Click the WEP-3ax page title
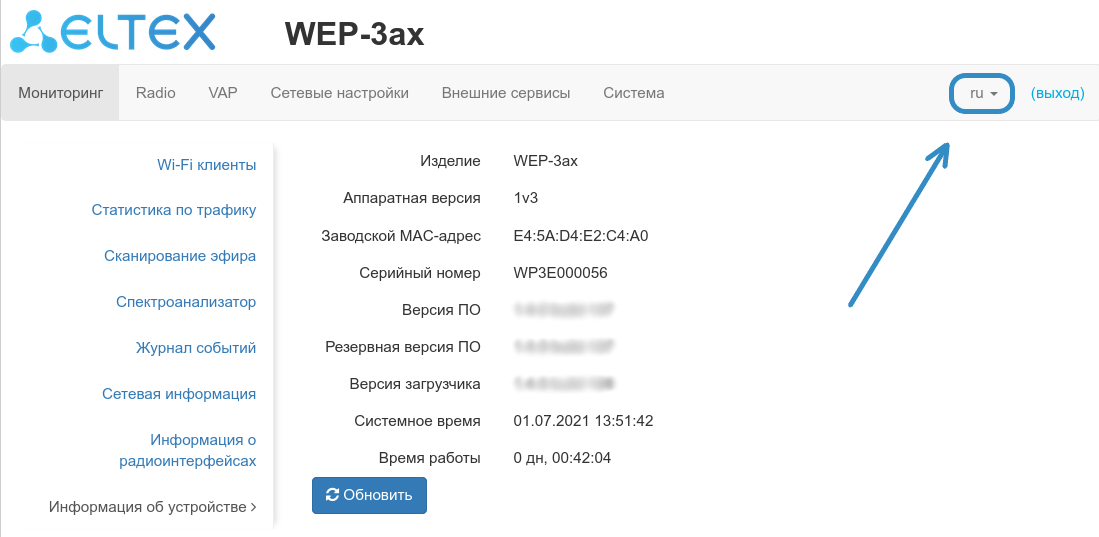The height and width of the screenshot is (537, 1099). pos(354,34)
